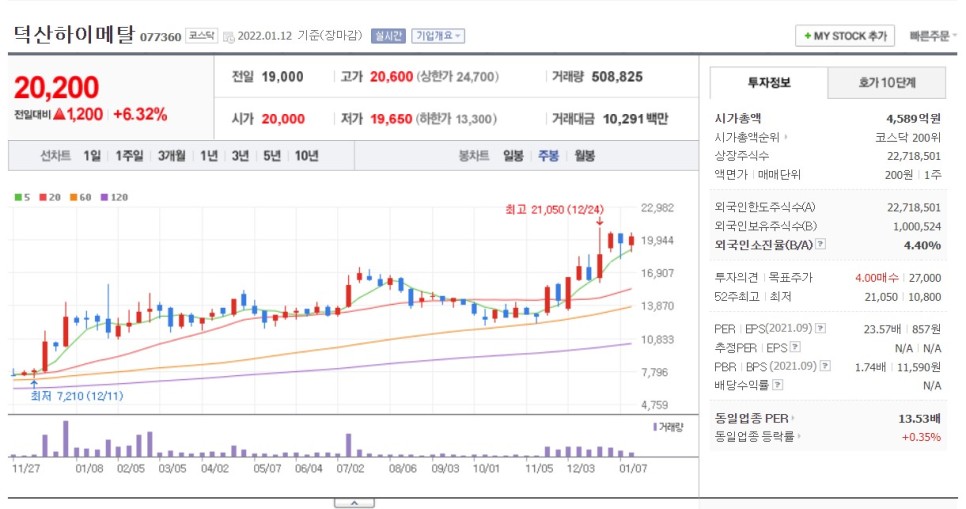Click stock code 077360

tap(160, 37)
